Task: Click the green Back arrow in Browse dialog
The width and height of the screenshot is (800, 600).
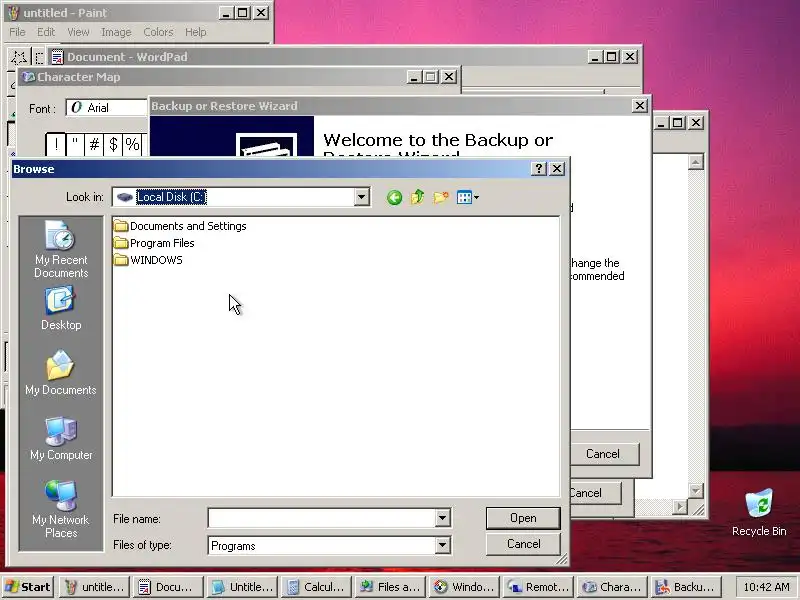Action: point(394,197)
